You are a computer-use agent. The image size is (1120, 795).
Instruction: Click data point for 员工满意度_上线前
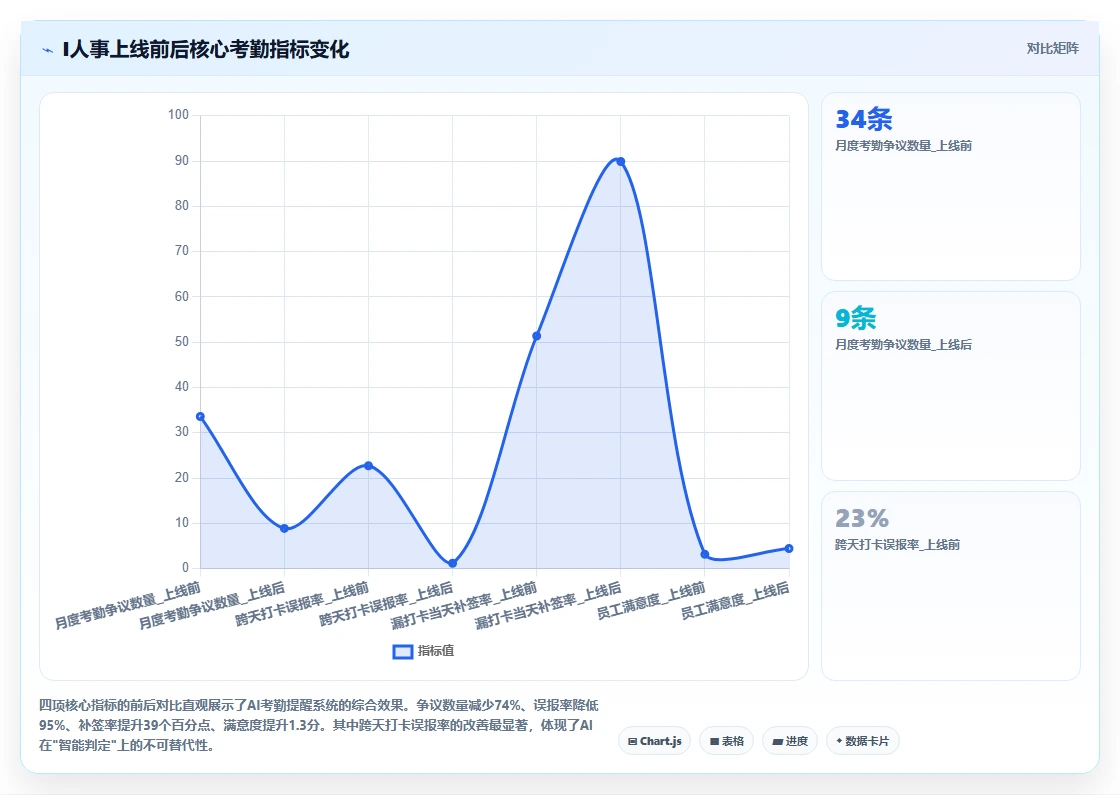pos(705,554)
